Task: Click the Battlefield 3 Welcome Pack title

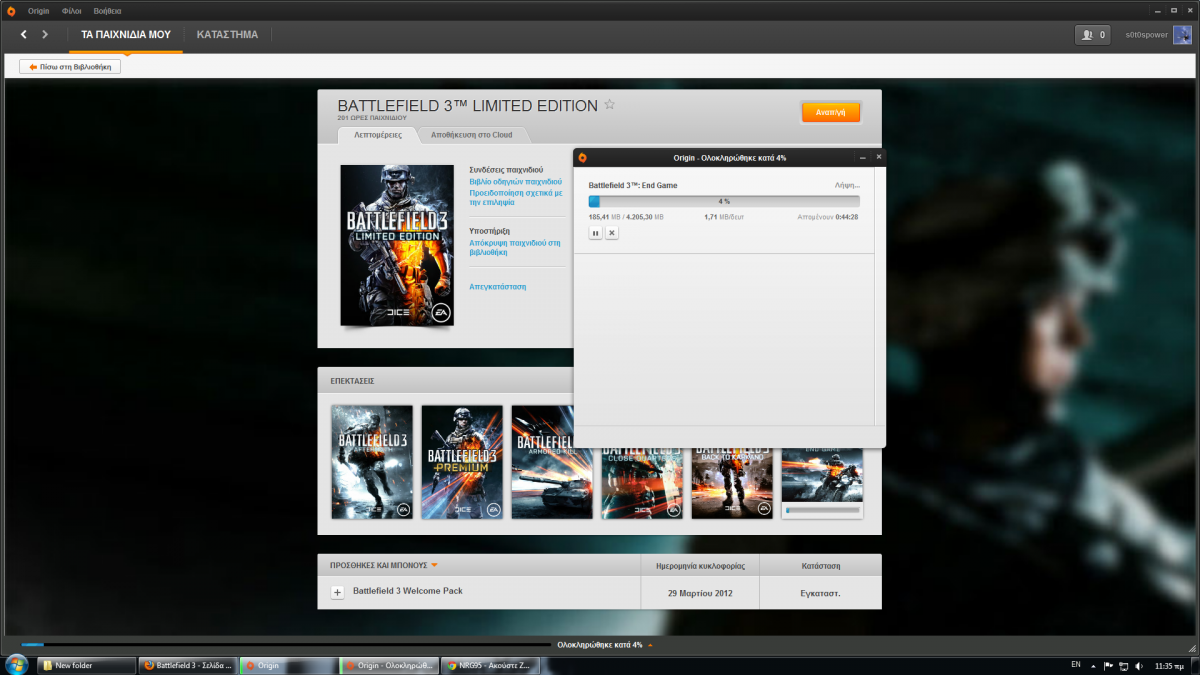Action: (408, 591)
